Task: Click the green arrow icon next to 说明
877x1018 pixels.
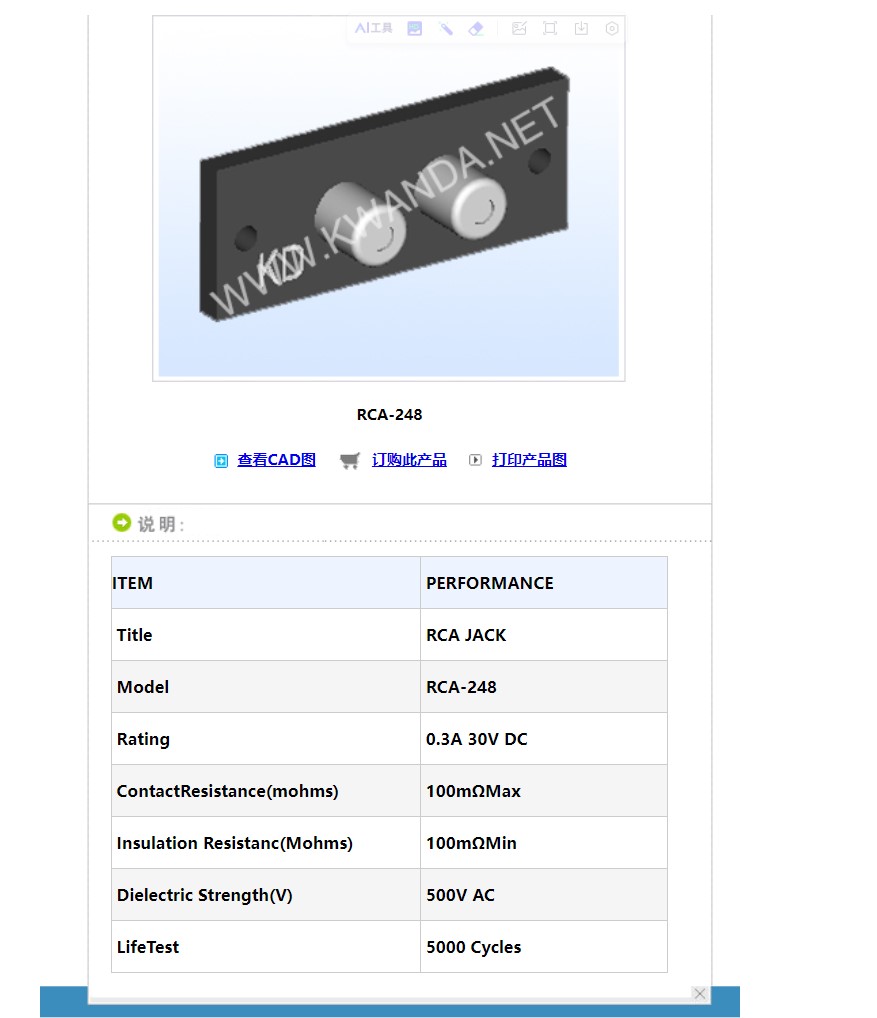Action: point(121,523)
